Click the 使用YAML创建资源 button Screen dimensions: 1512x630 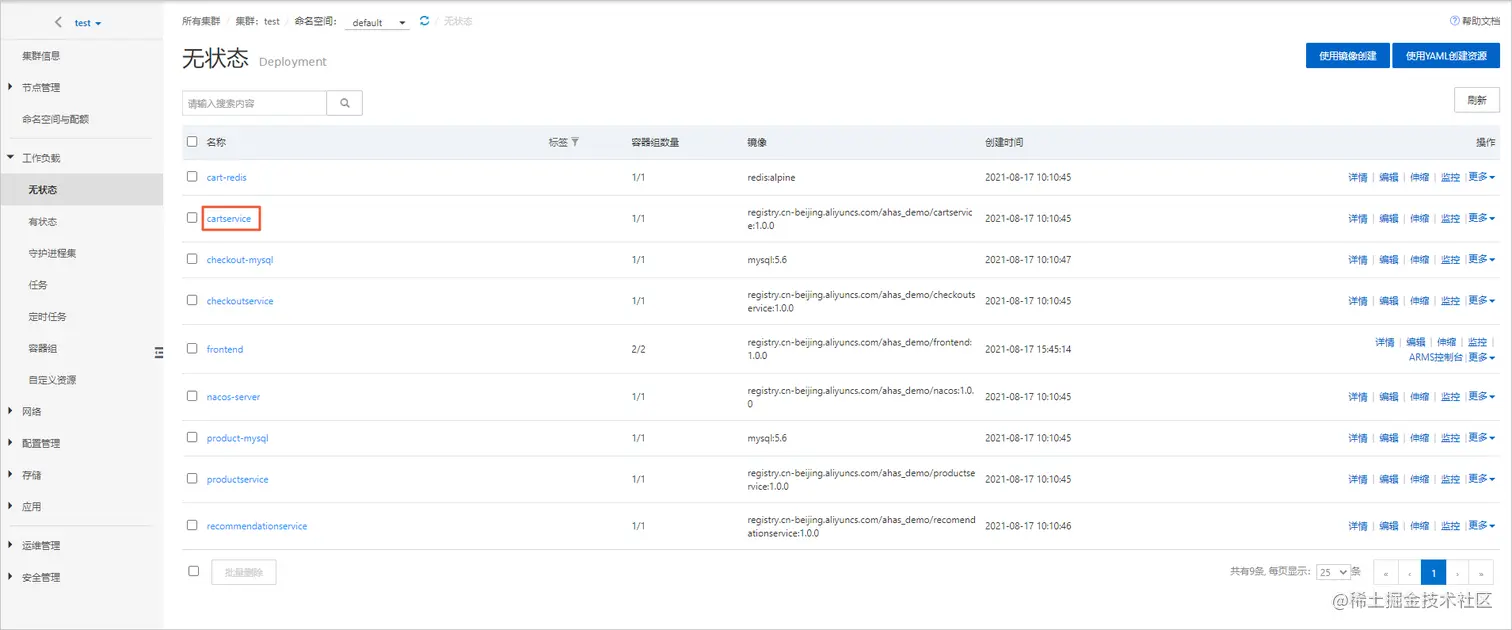(1446, 56)
